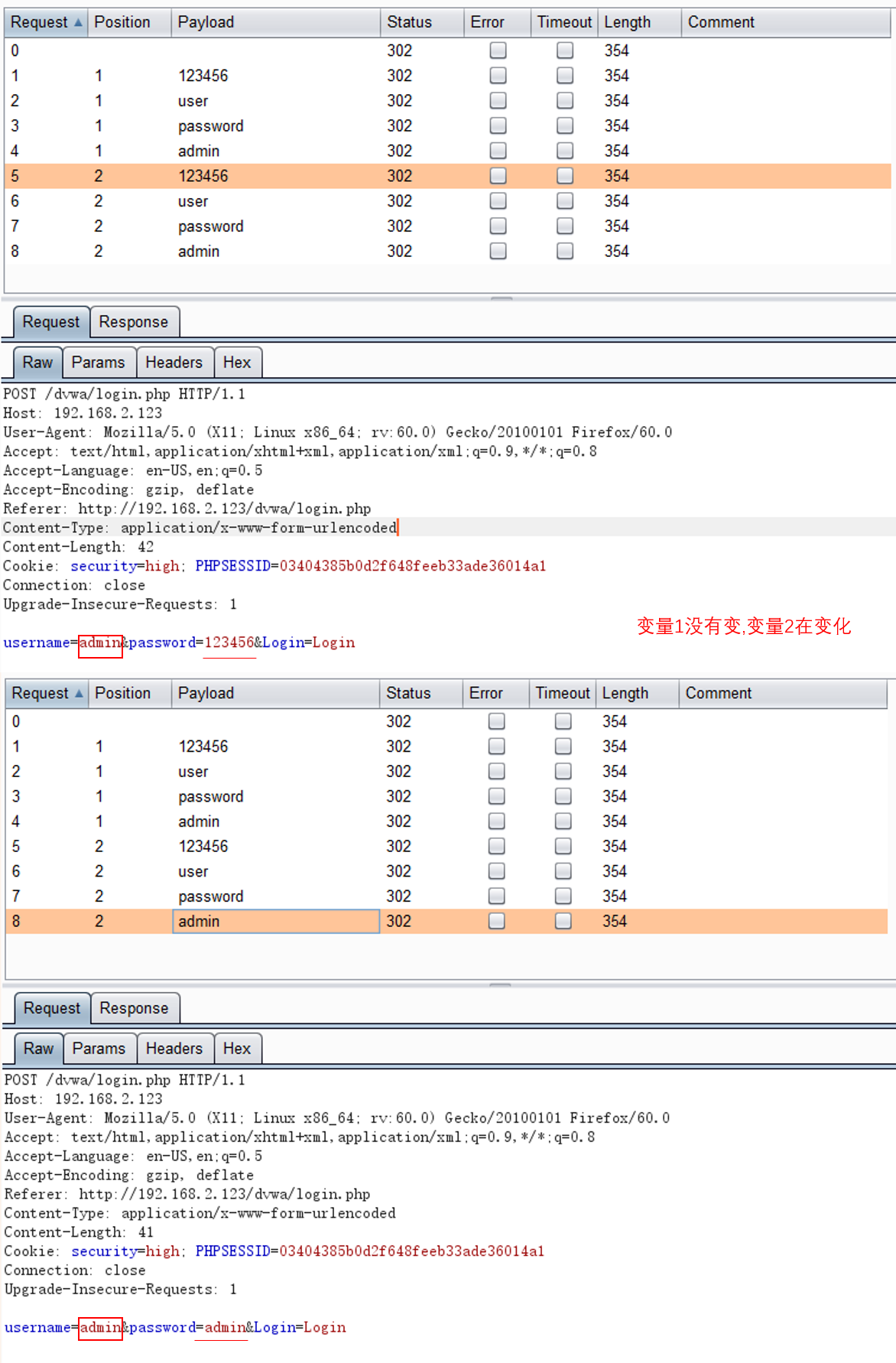Click the splitter handle below the lower results table
Screen dimensions: 896x1363
click(x=500, y=984)
